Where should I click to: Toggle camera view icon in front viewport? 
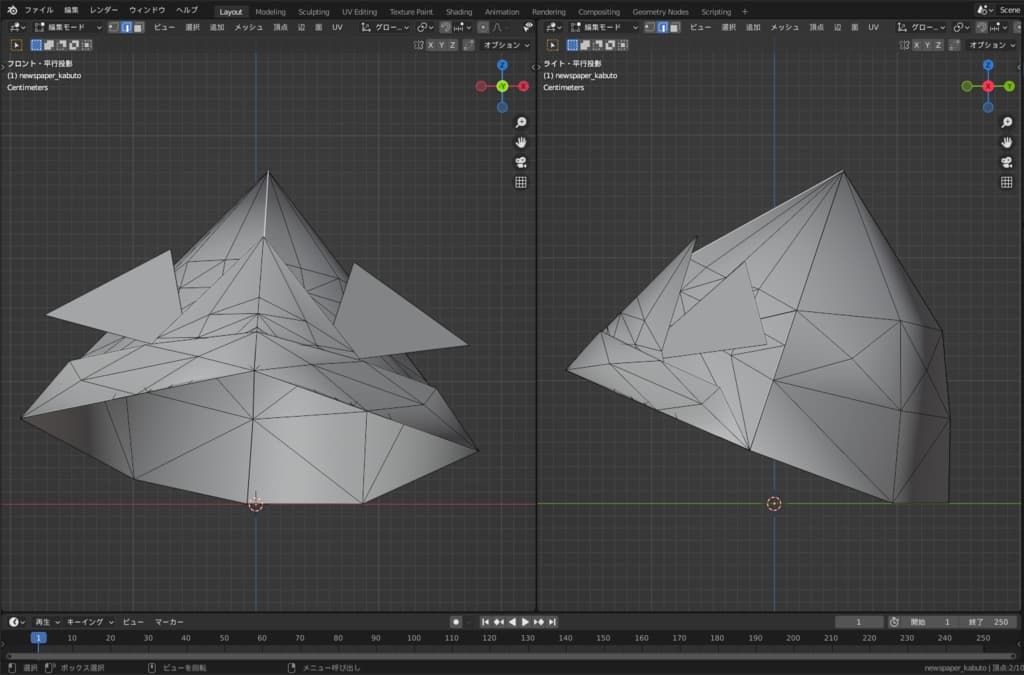[520, 162]
